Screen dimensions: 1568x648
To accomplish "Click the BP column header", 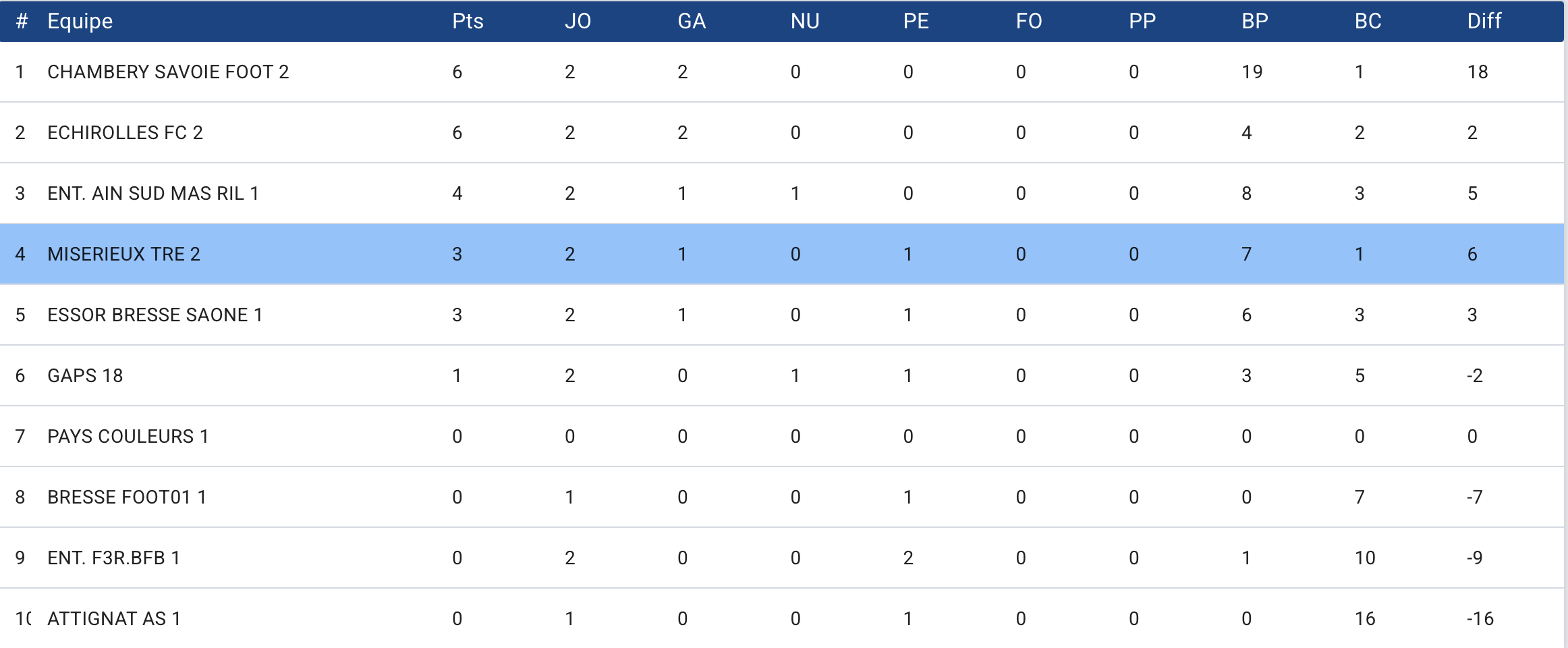I will pyautogui.click(x=1255, y=21).
